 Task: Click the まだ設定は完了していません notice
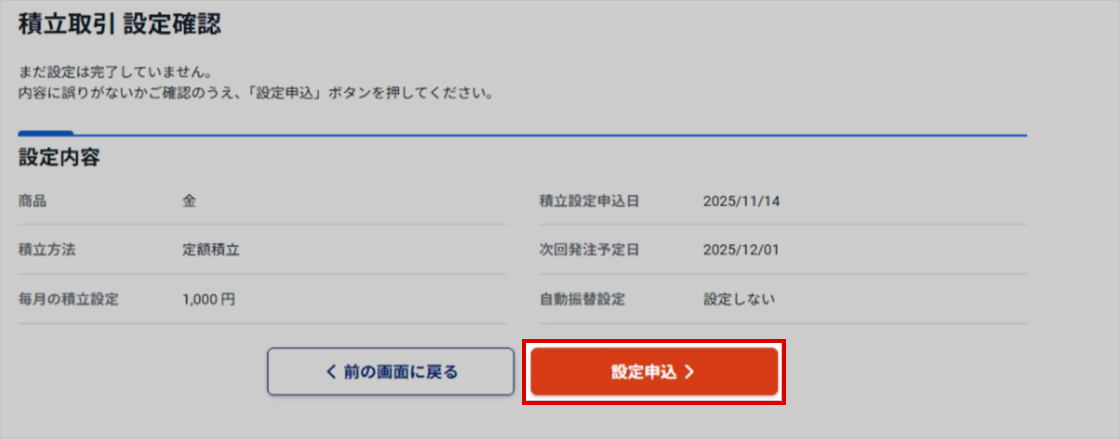tap(116, 73)
